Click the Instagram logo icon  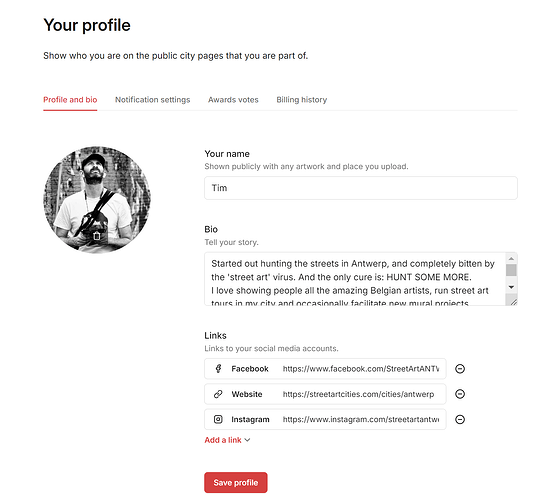218,419
